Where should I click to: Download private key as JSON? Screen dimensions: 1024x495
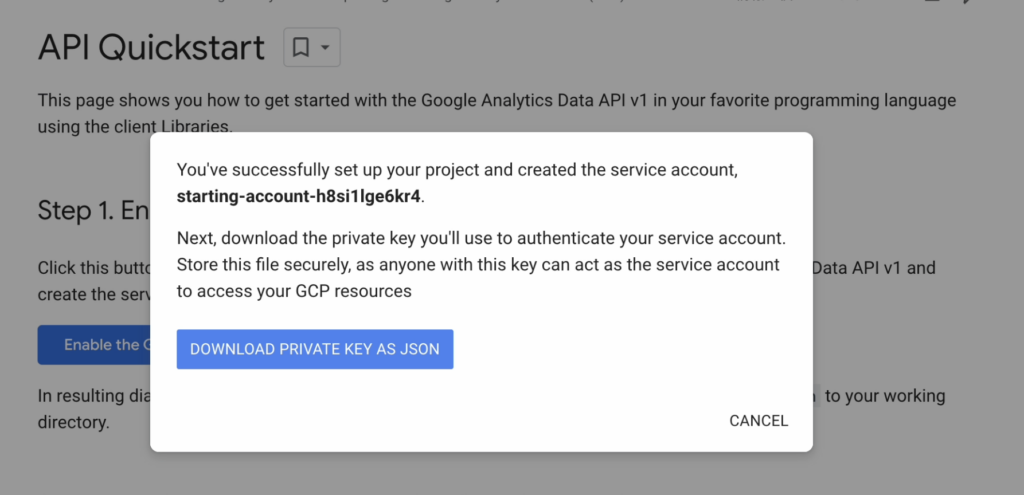(x=315, y=349)
